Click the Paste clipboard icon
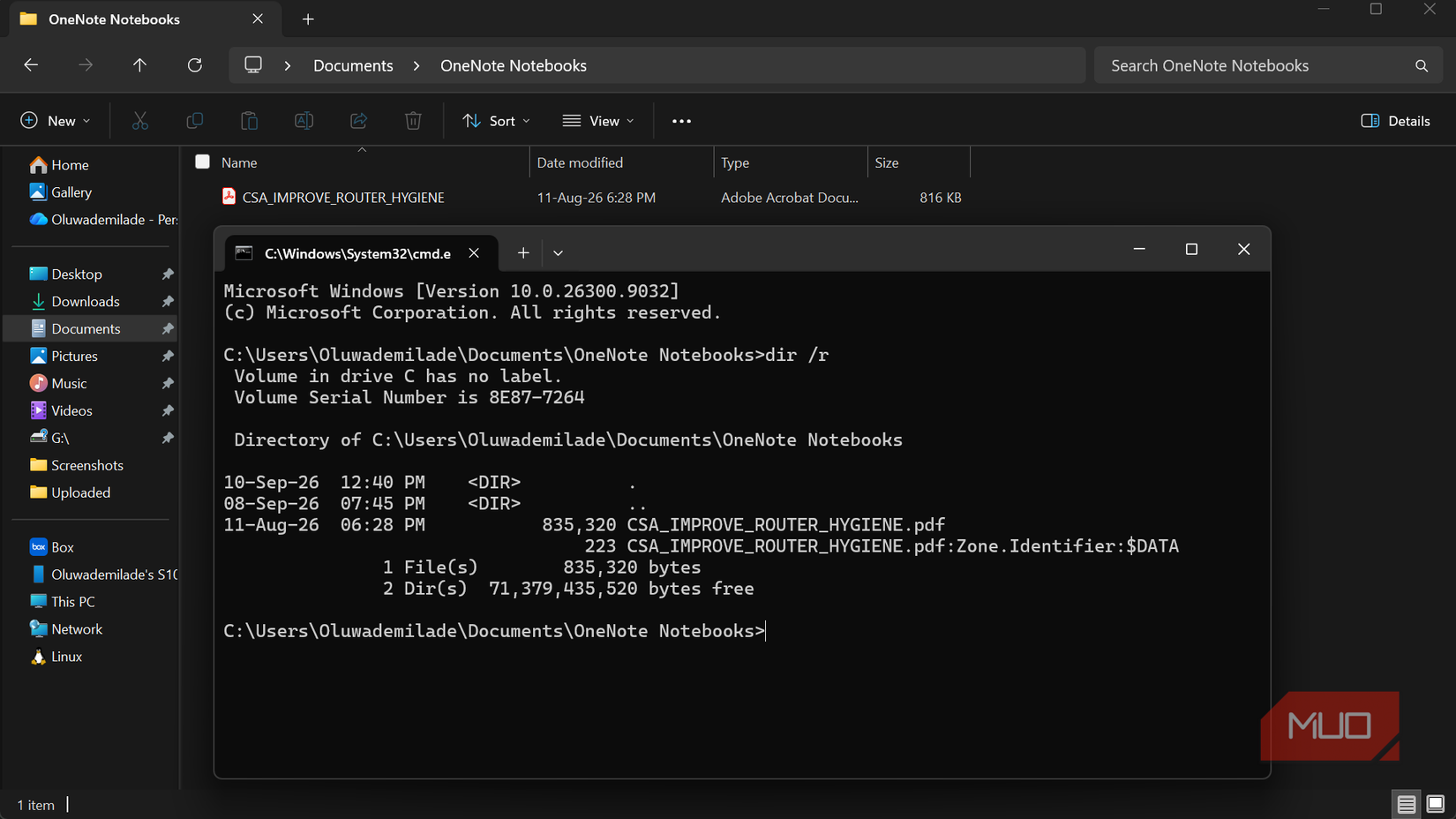The image size is (1456, 819). 250,121
